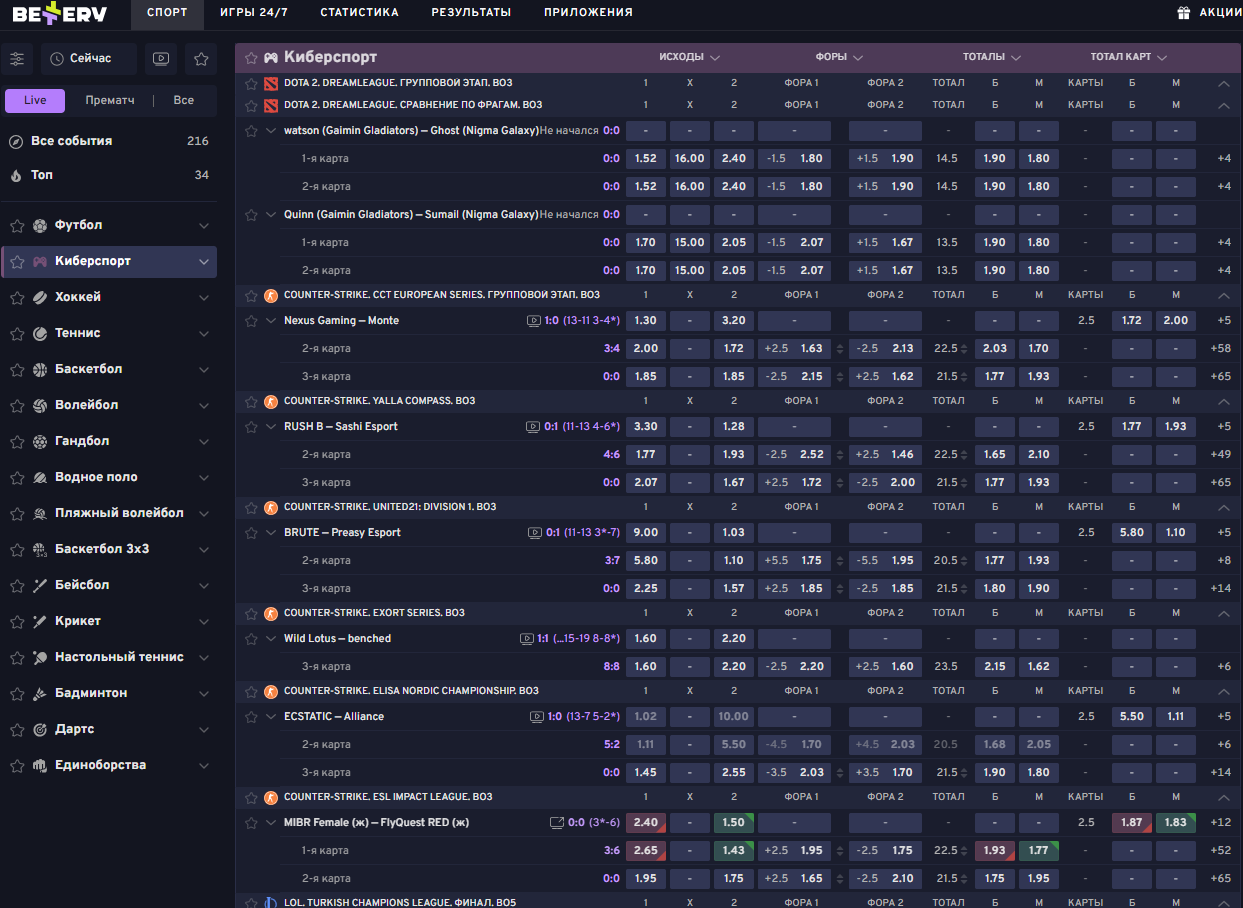Open the Игры 24/7 tab
This screenshot has height=908, width=1243.
[253, 13]
